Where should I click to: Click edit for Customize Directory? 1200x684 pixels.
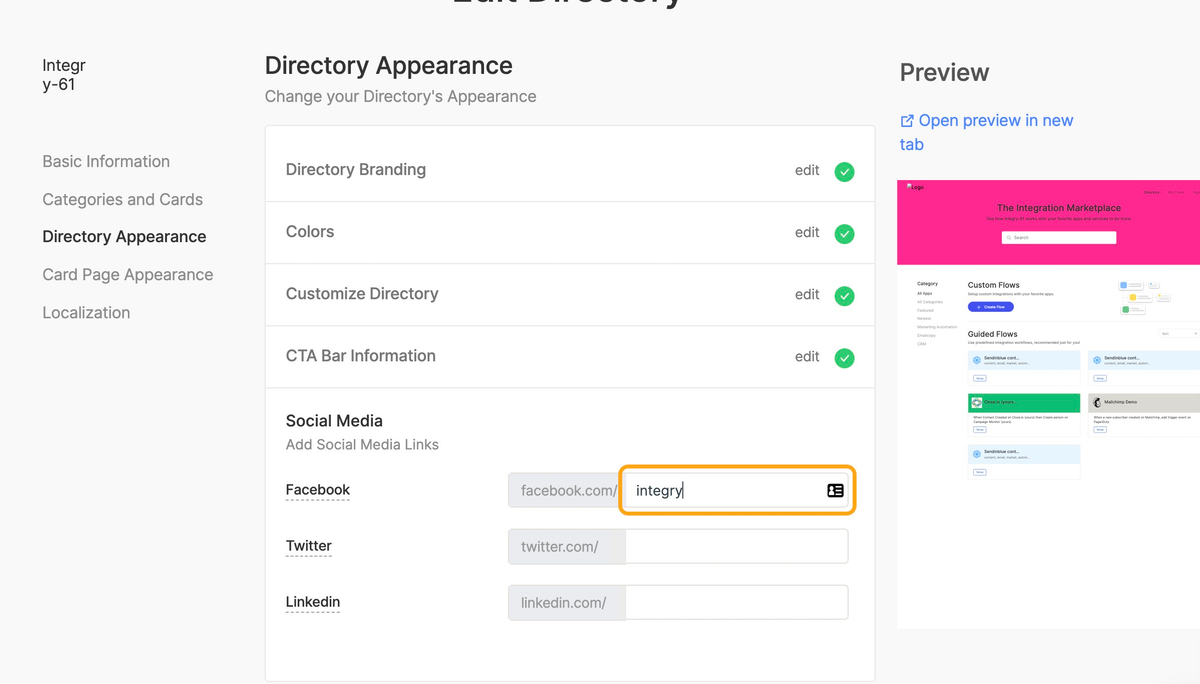[x=807, y=294]
